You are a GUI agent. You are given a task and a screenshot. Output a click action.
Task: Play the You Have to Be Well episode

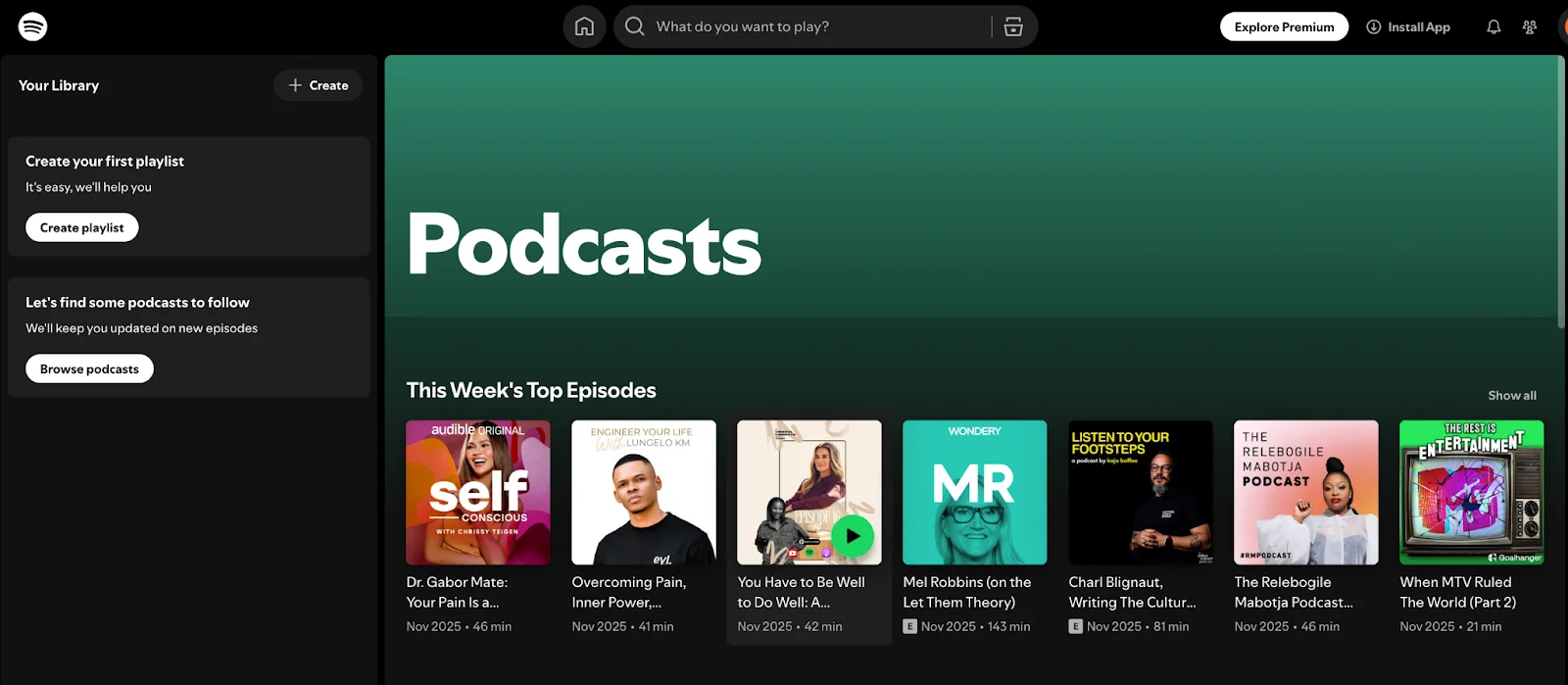(x=853, y=536)
